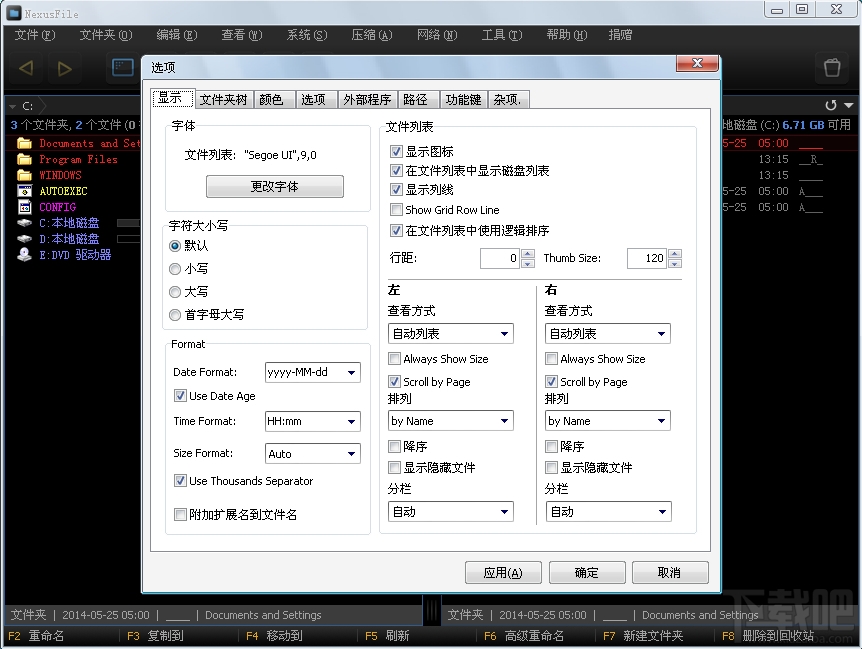The height and width of the screenshot is (649, 862).
Task: Select the D:本地磁盘 drive icon
Action: (24, 239)
